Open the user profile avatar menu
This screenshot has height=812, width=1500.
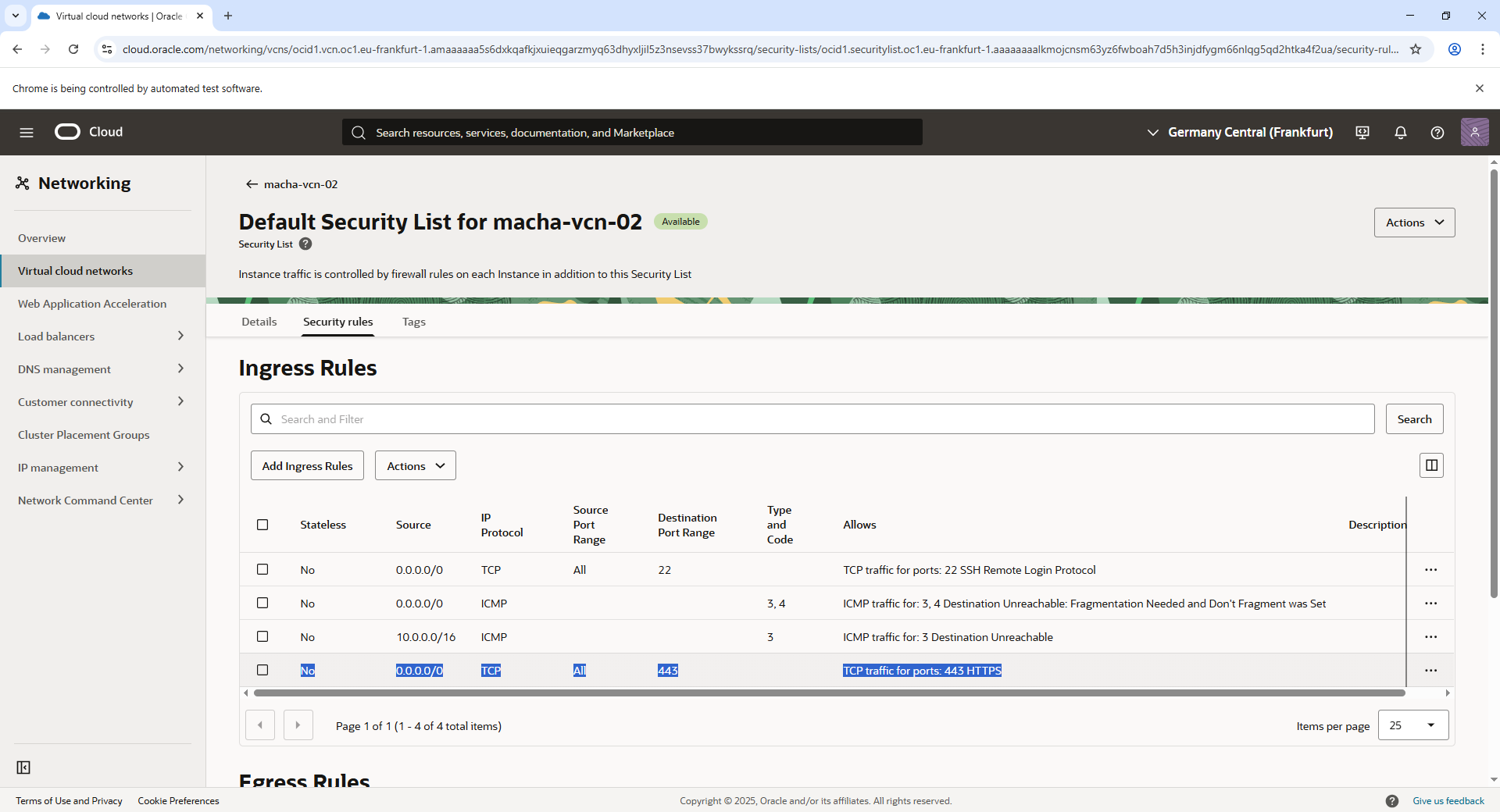(1474, 133)
